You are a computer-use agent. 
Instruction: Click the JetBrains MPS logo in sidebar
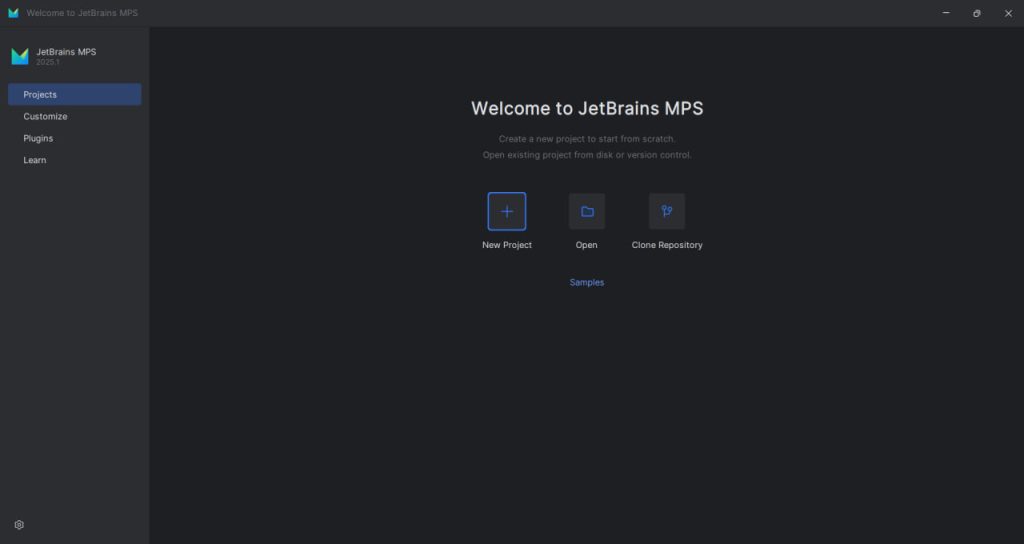20,56
